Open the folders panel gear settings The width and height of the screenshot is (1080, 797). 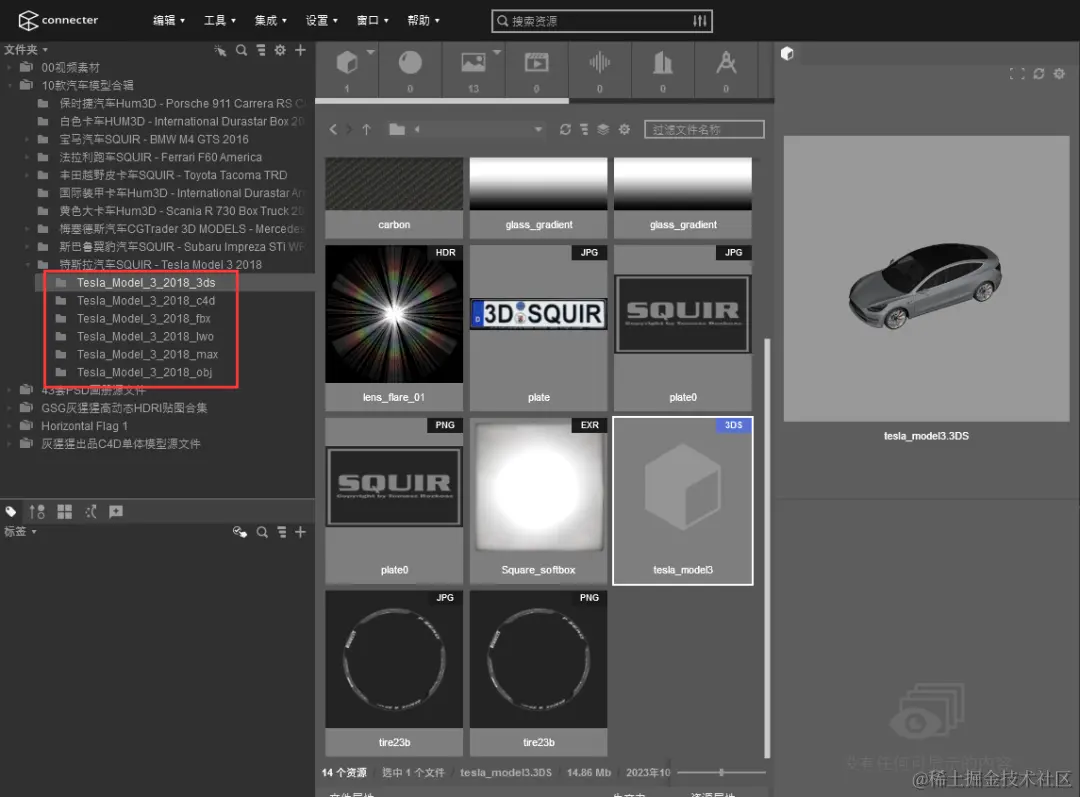280,50
